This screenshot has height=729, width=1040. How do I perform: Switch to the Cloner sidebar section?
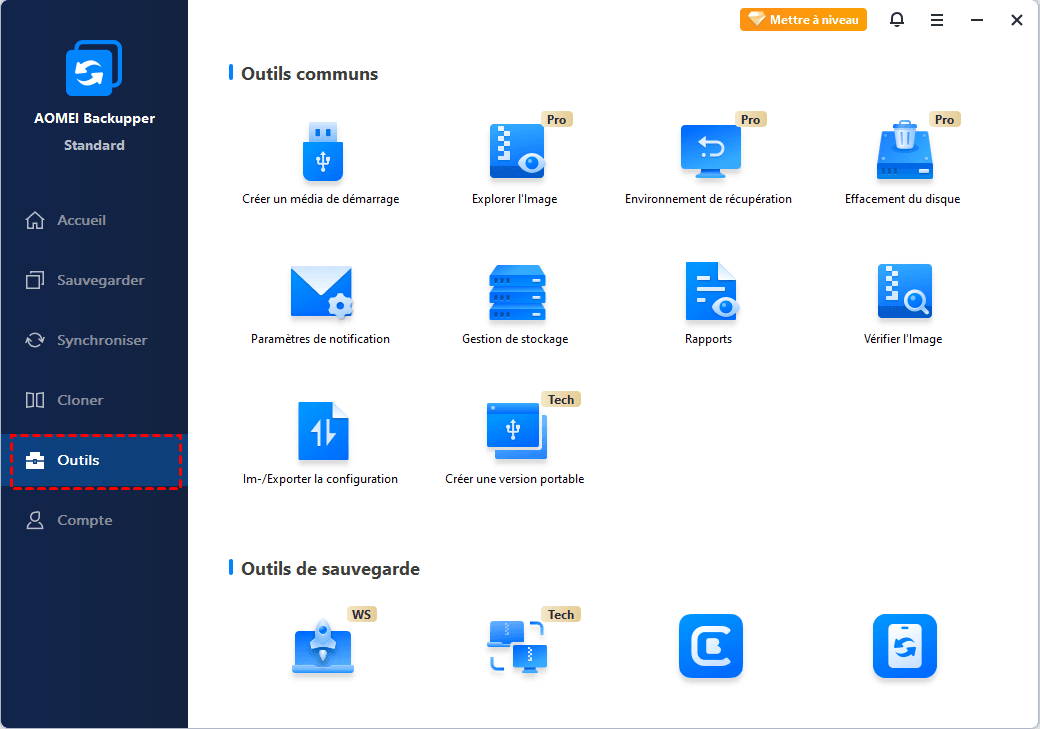(x=94, y=400)
